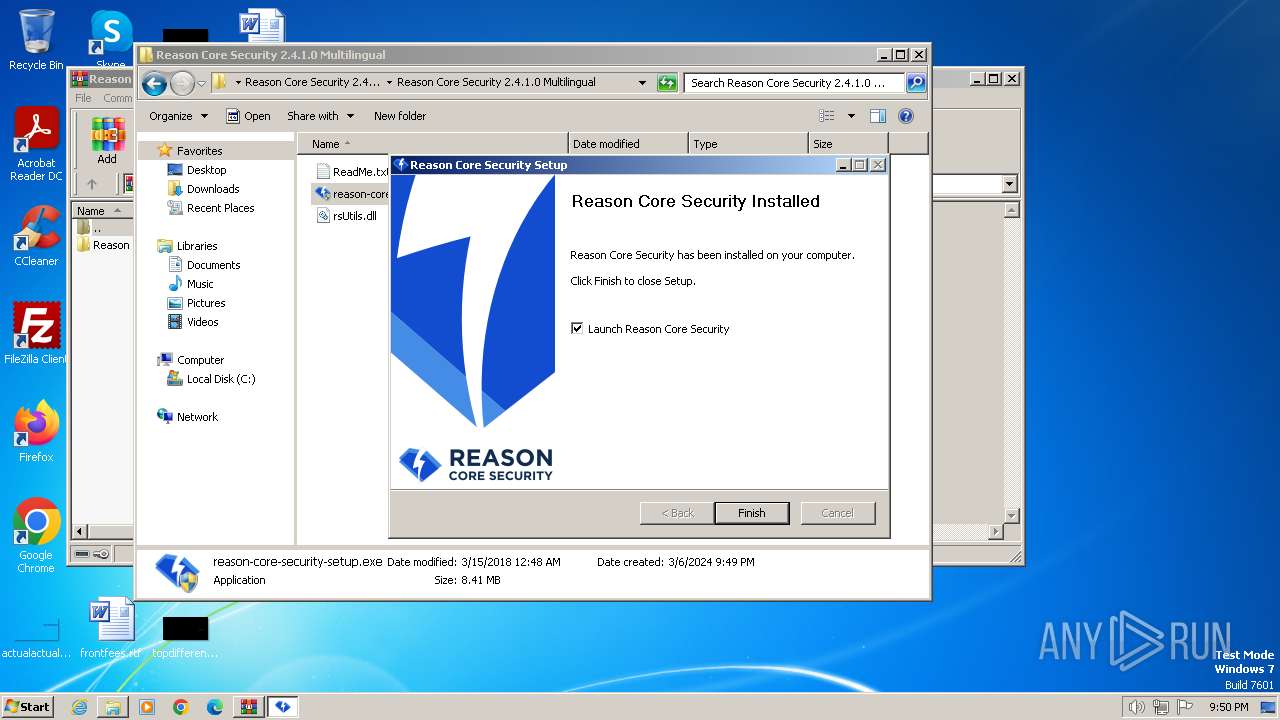
Task: Select frontfees.rtf desktop file
Action: tap(110, 628)
